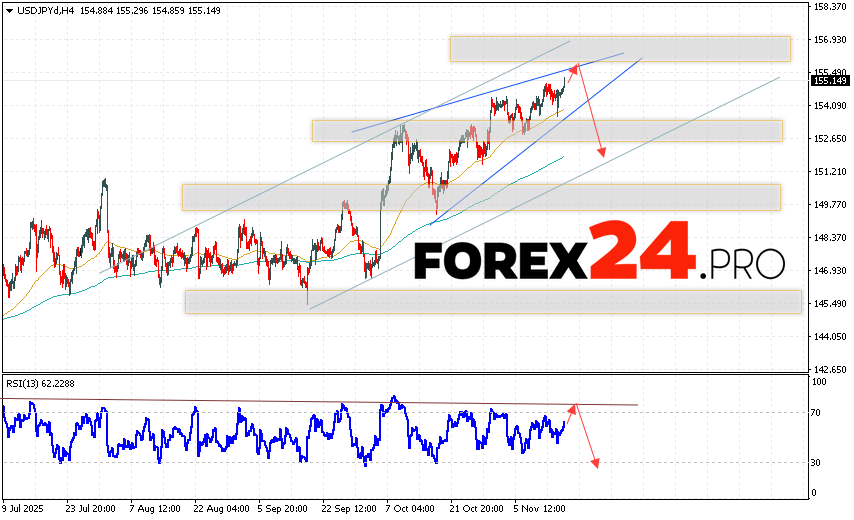Click the red arrowhead at the projected price peak
The image size is (854, 520).
click(x=574, y=67)
